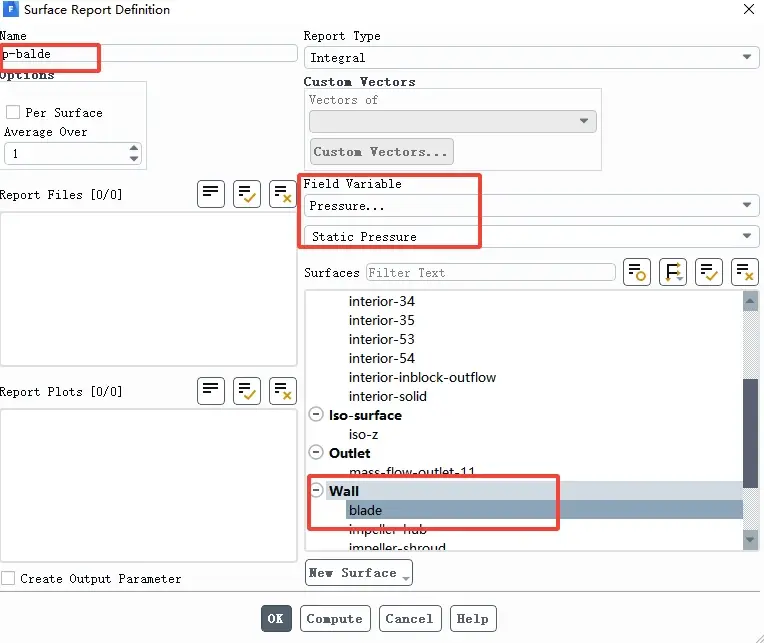Open Custom Vectors... button
Screen dimensions: 764x643
tap(381, 151)
